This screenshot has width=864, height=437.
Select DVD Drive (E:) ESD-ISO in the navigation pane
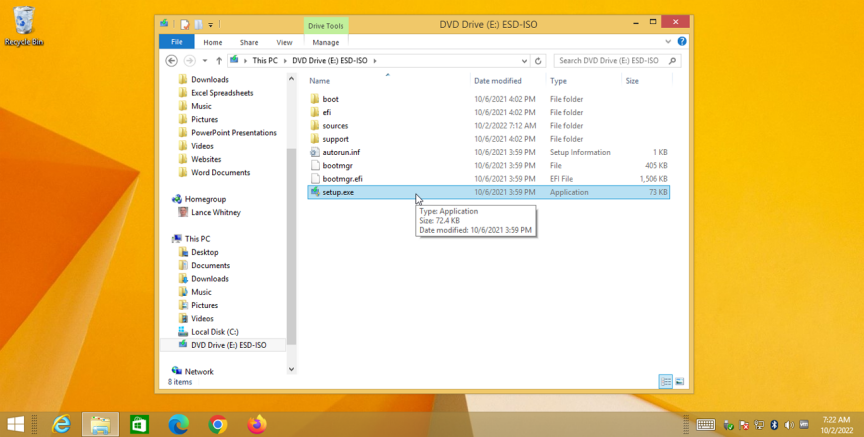tap(223, 345)
